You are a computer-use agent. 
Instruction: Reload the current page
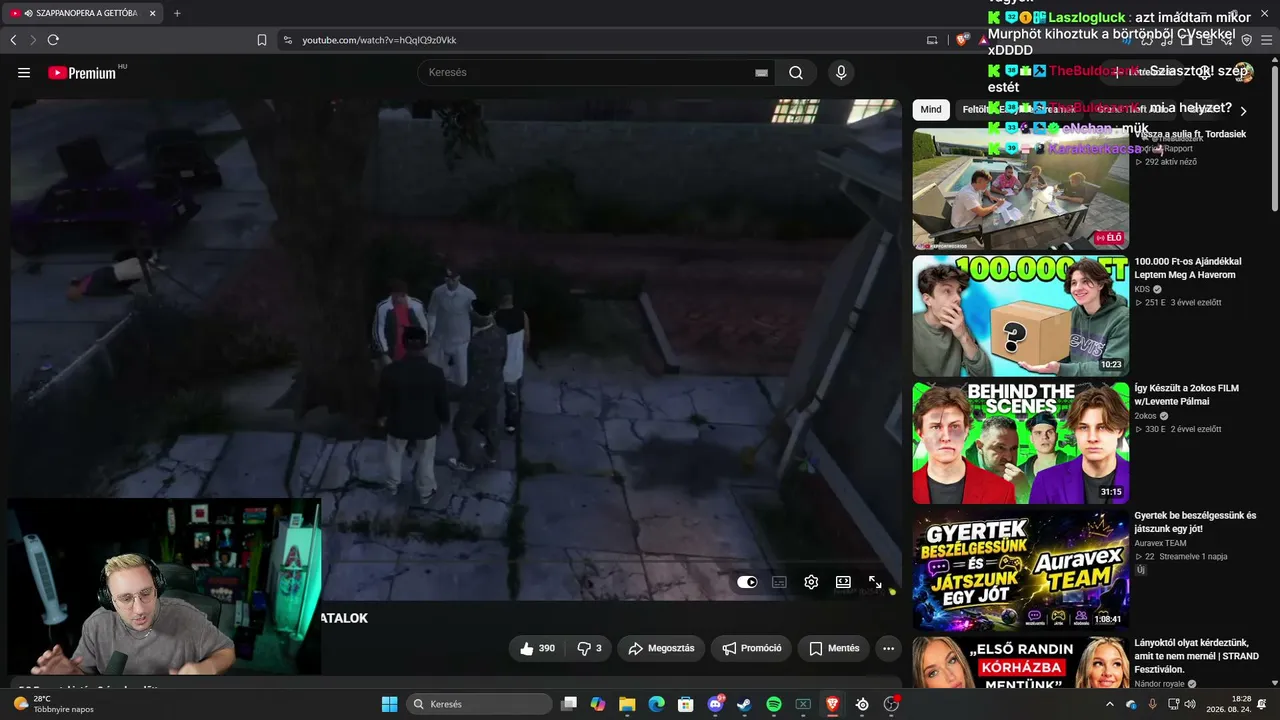53,40
